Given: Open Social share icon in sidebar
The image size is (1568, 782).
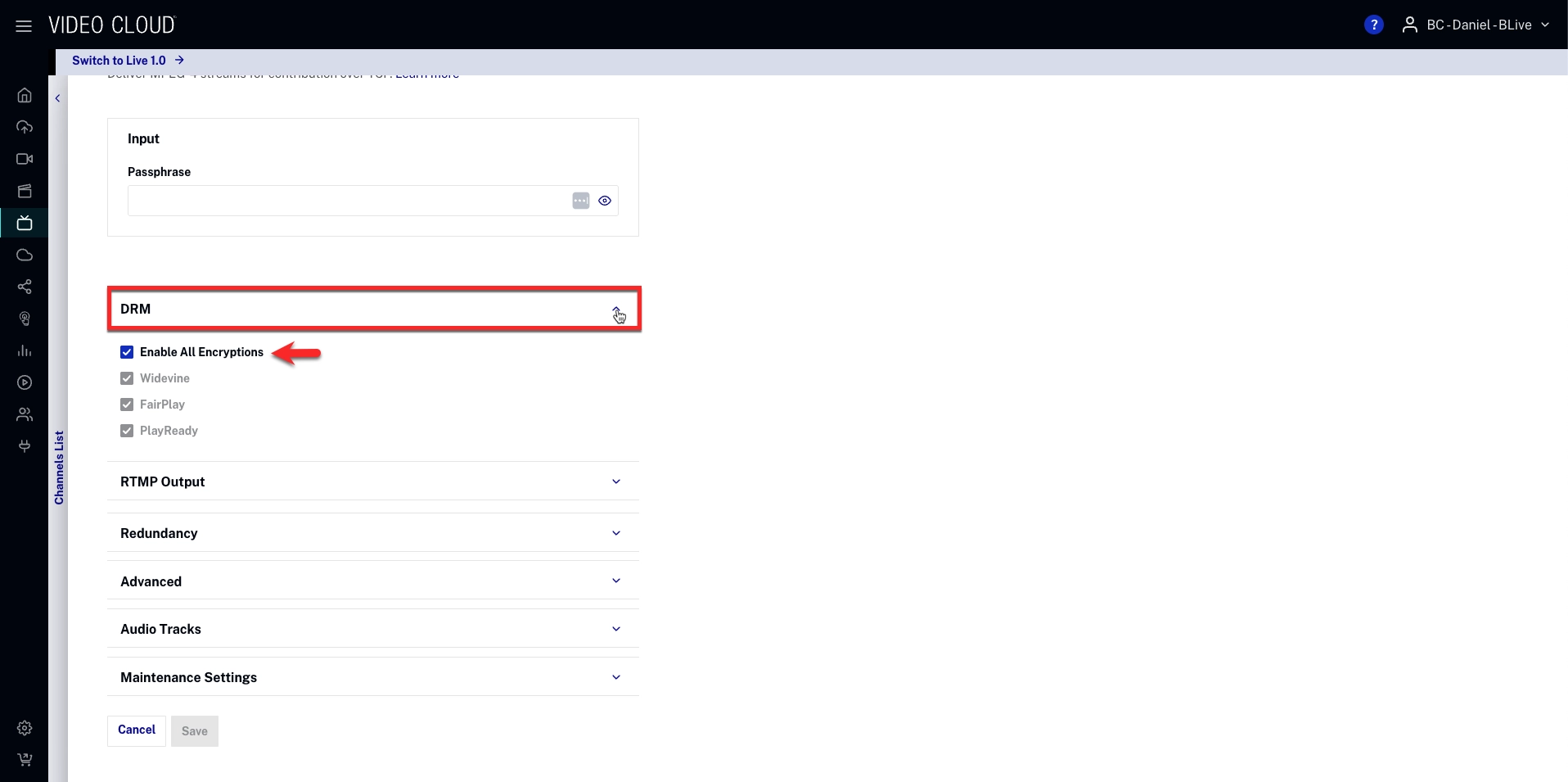Looking at the screenshot, I should (25, 287).
